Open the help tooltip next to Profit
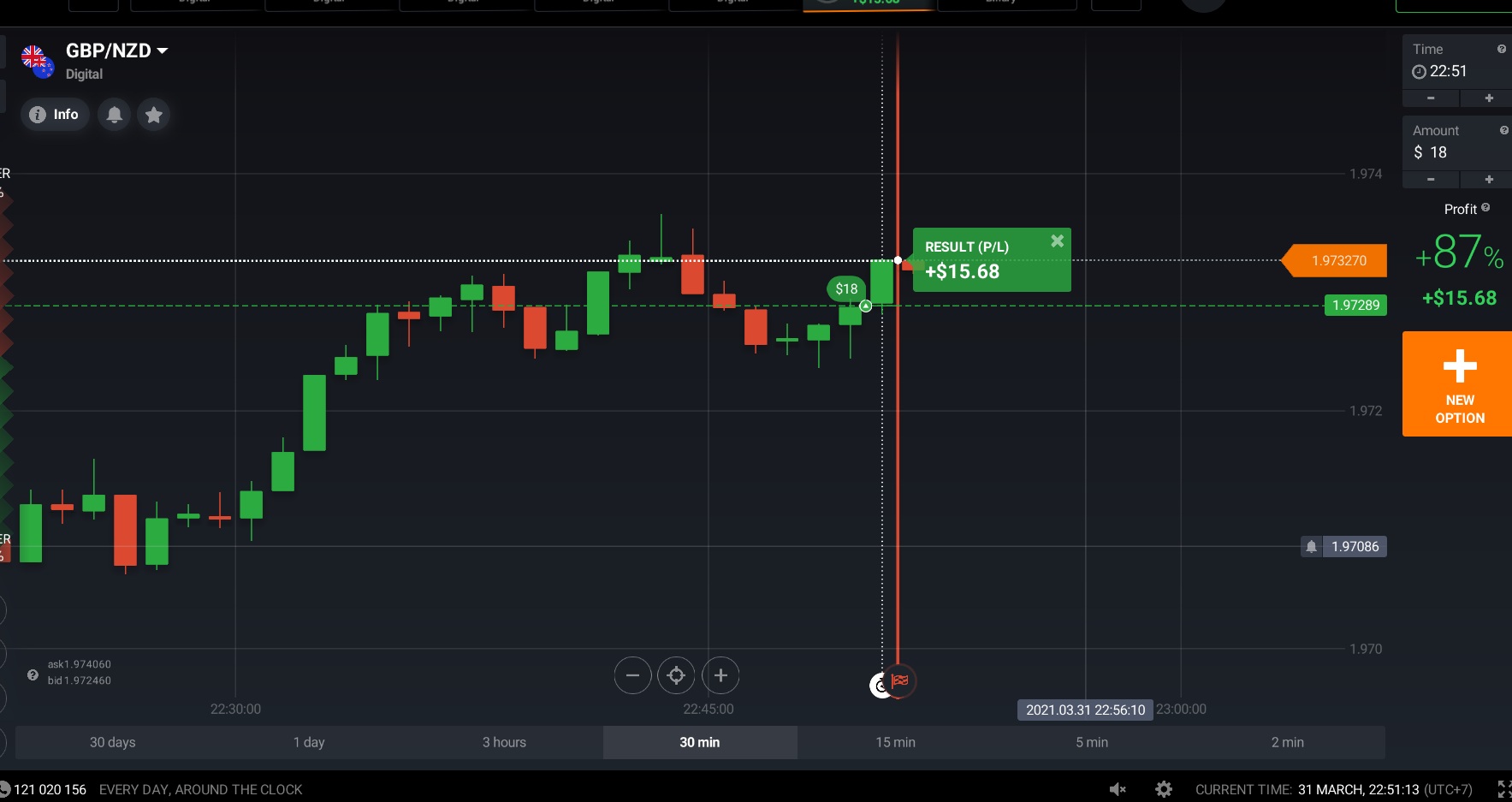This screenshot has height=802, width=1512. click(x=1485, y=208)
